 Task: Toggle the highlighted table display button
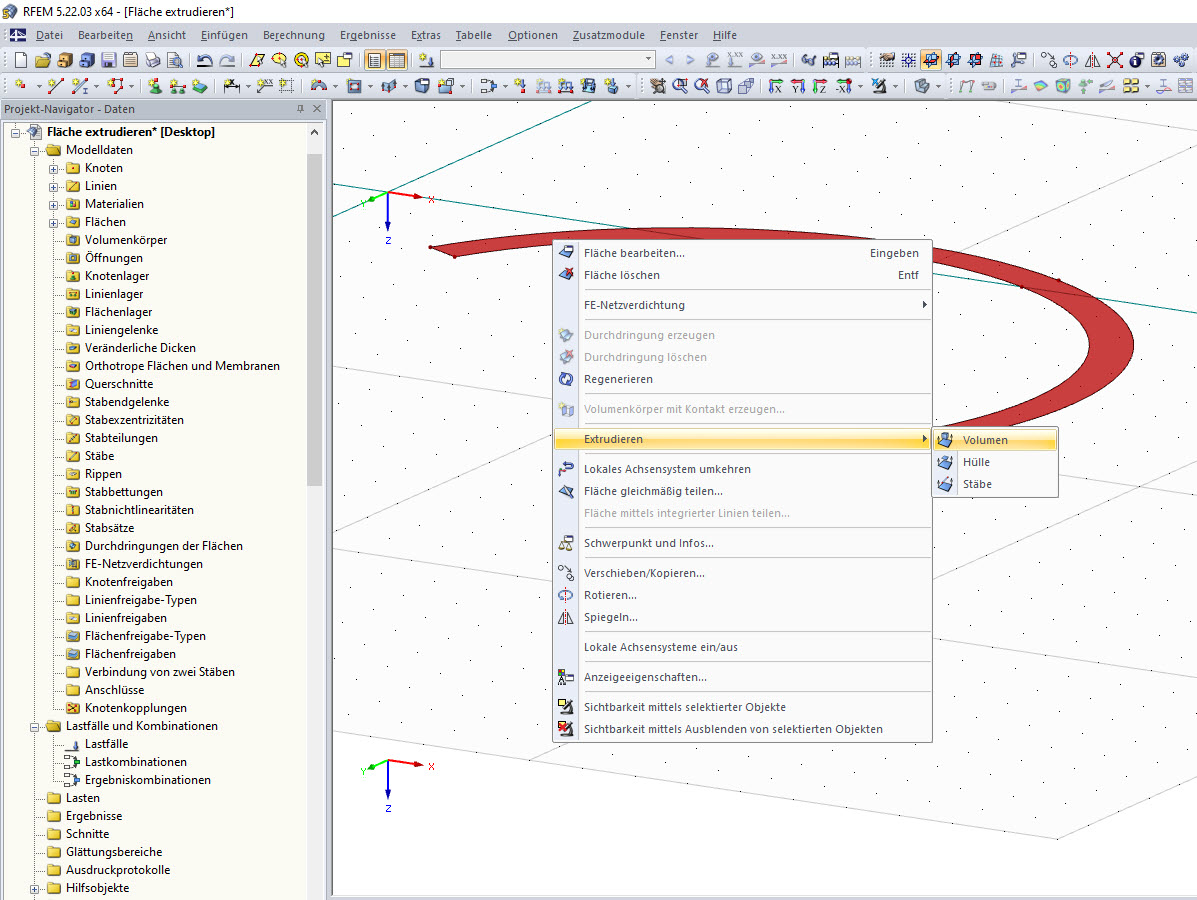pyautogui.click(x=374, y=59)
